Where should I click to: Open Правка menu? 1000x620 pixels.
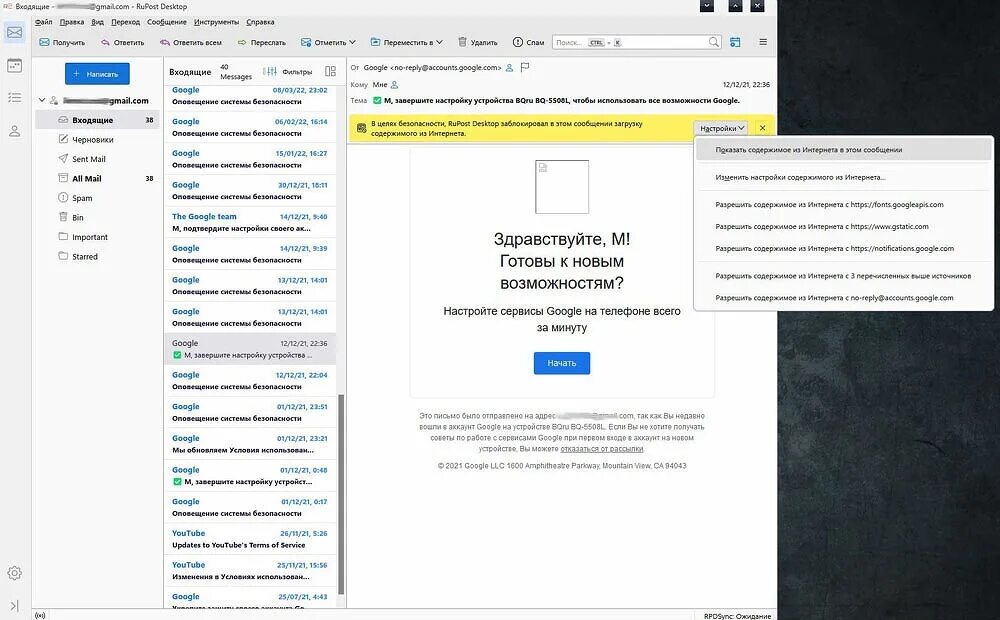click(x=71, y=22)
